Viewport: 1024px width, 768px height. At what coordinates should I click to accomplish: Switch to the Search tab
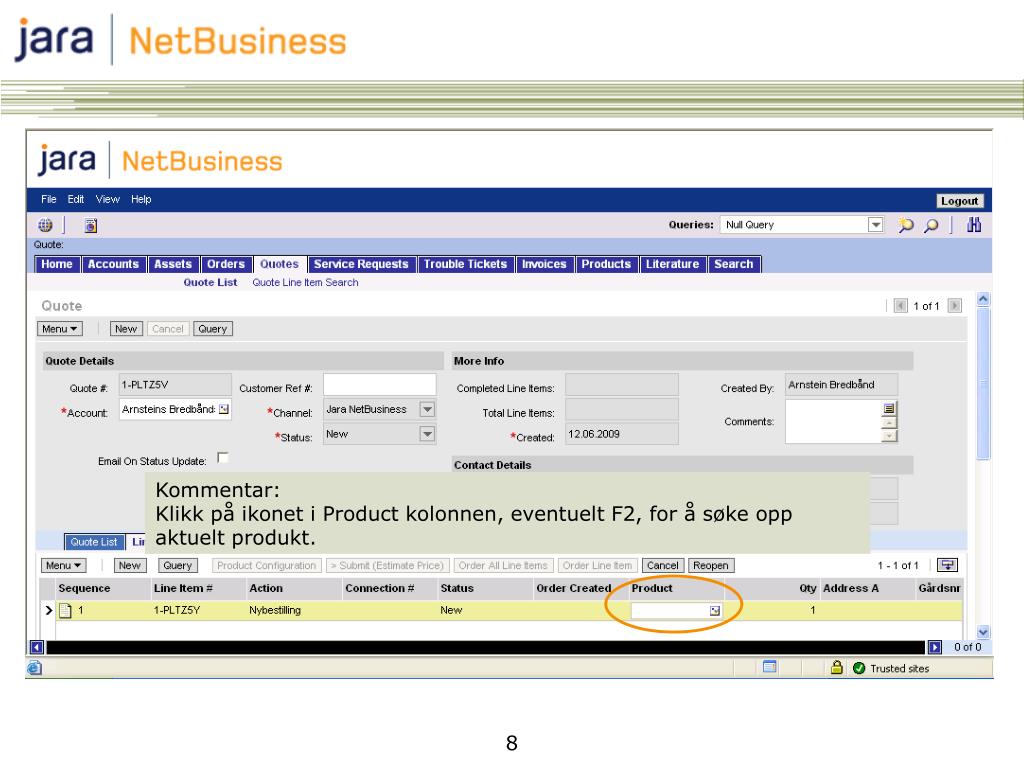point(733,264)
